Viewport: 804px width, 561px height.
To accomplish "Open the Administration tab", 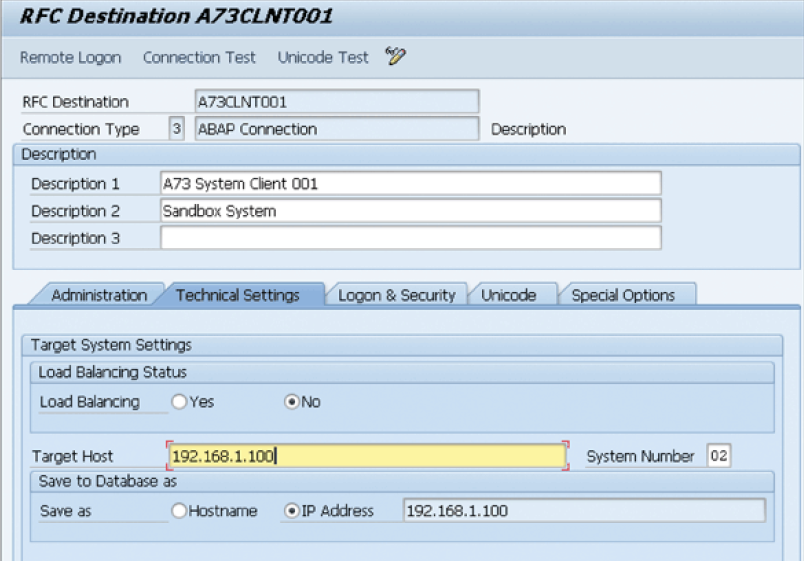I will (99, 295).
